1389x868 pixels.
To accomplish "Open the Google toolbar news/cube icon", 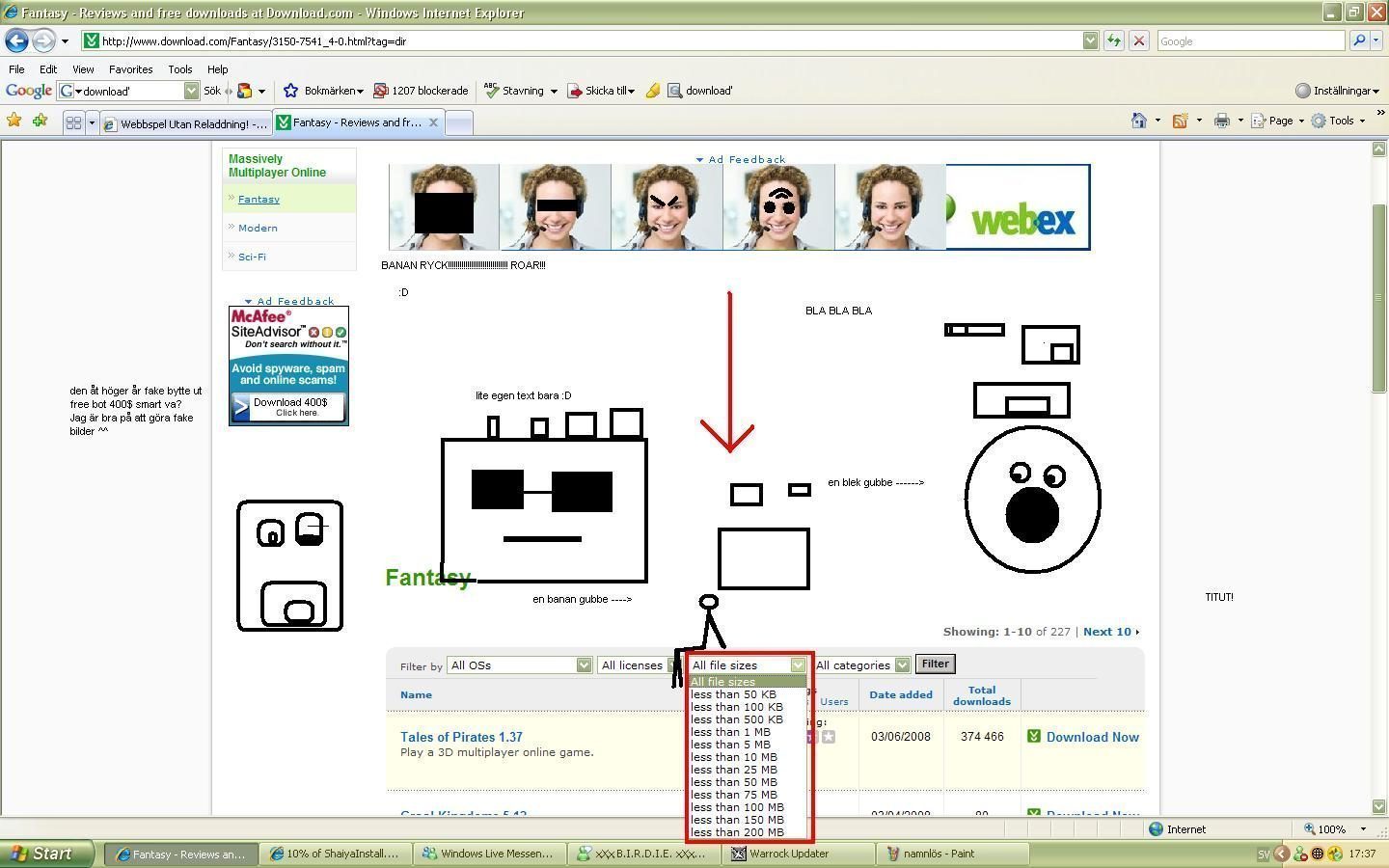I will pyautogui.click(x=245, y=91).
